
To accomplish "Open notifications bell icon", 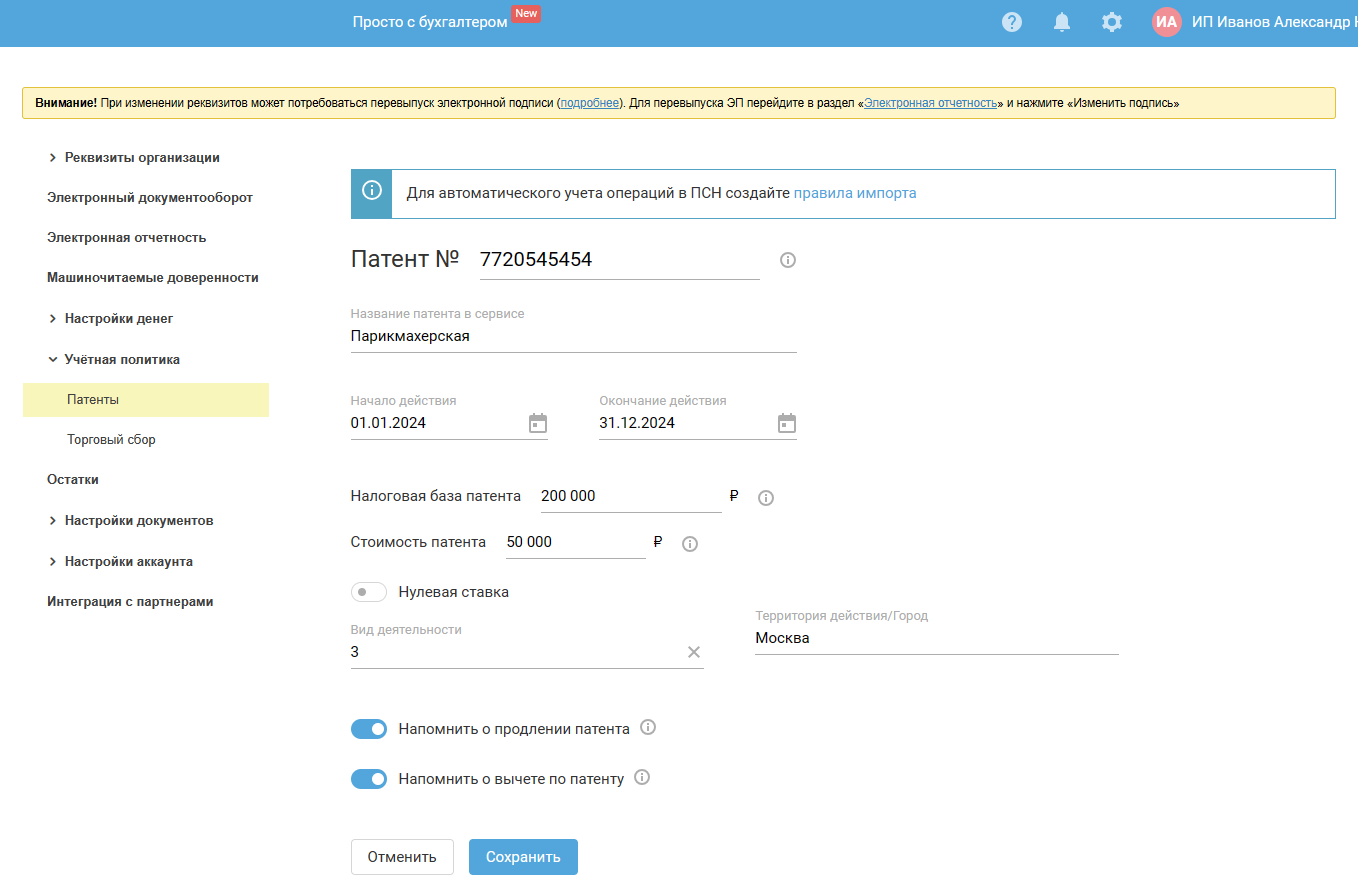I will [x=1062, y=22].
